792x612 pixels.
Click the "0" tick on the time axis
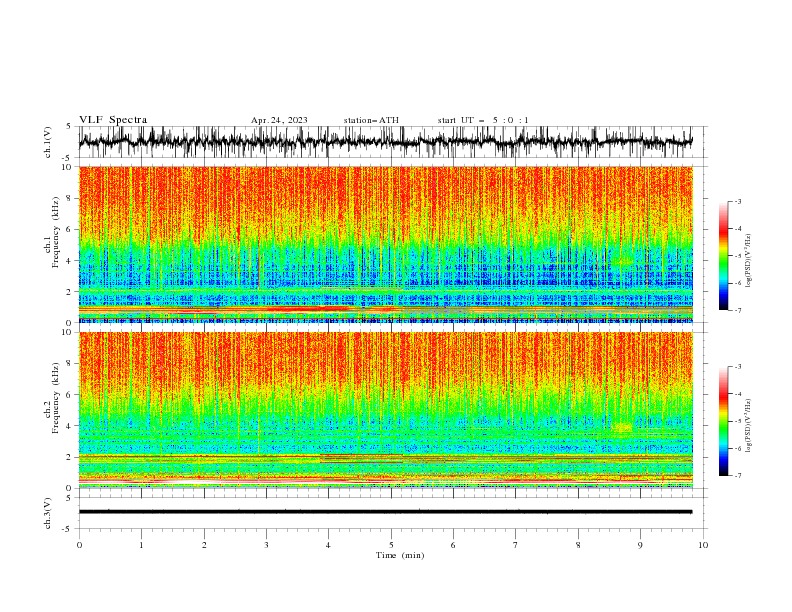click(x=79, y=545)
